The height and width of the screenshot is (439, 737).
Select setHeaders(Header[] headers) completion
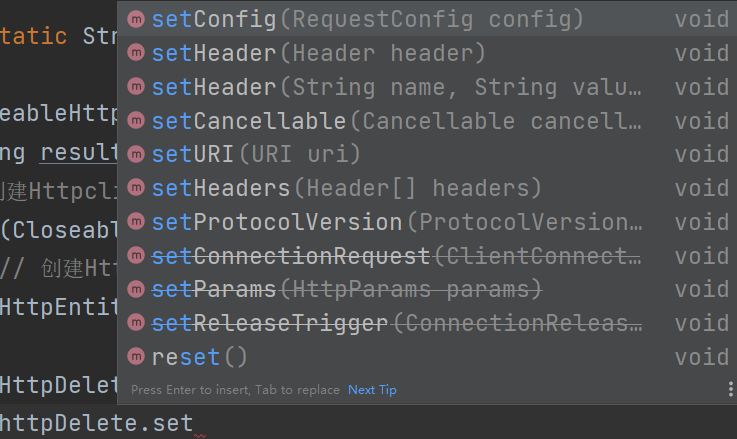pyautogui.click(x=346, y=188)
